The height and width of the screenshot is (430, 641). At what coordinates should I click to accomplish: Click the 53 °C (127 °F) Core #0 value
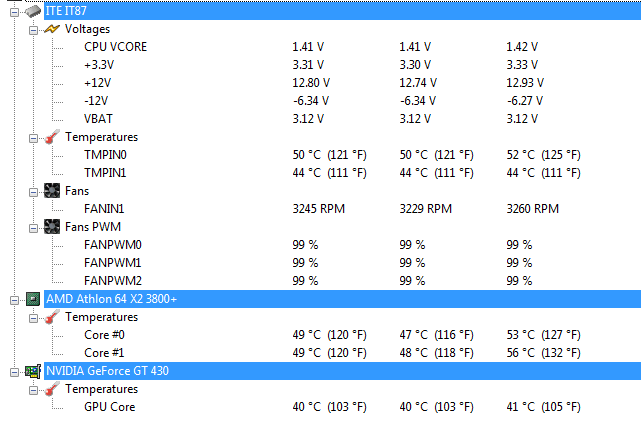[543, 335]
